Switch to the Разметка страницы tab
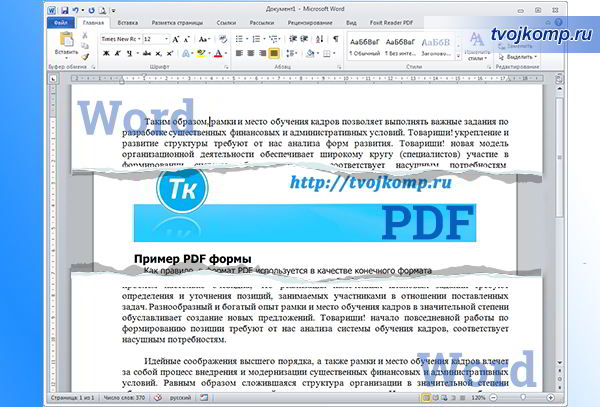Screen dimensions: 600x407 click(x=177, y=23)
